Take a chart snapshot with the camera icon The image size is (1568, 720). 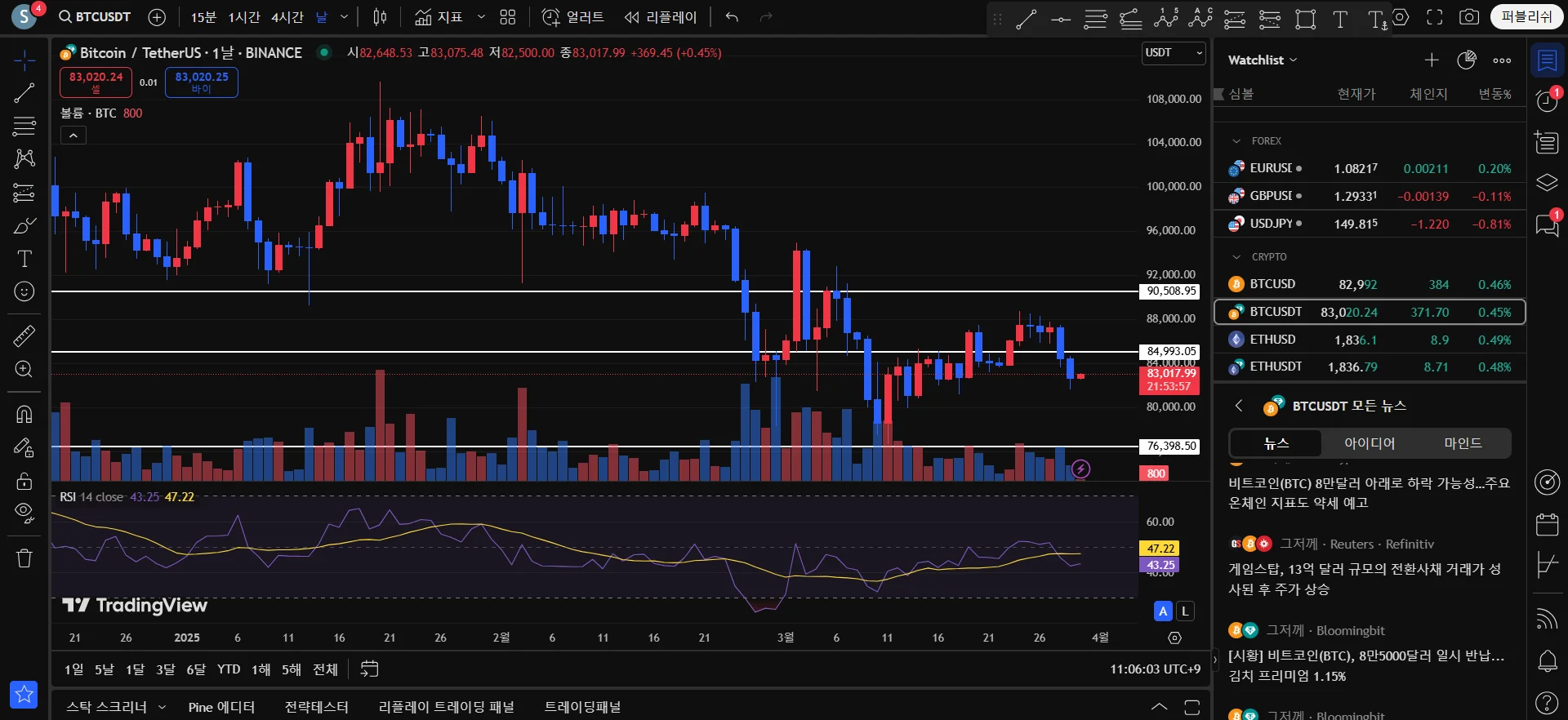(1469, 17)
